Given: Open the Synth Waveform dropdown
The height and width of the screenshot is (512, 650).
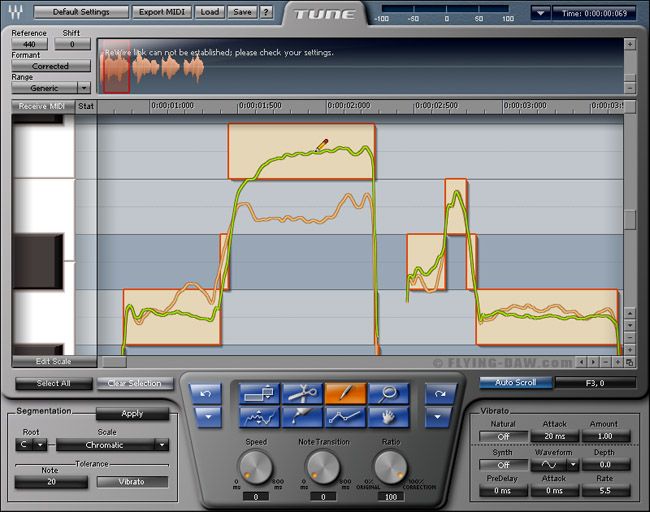Looking at the screenshot, I should (x=573, y=465).
